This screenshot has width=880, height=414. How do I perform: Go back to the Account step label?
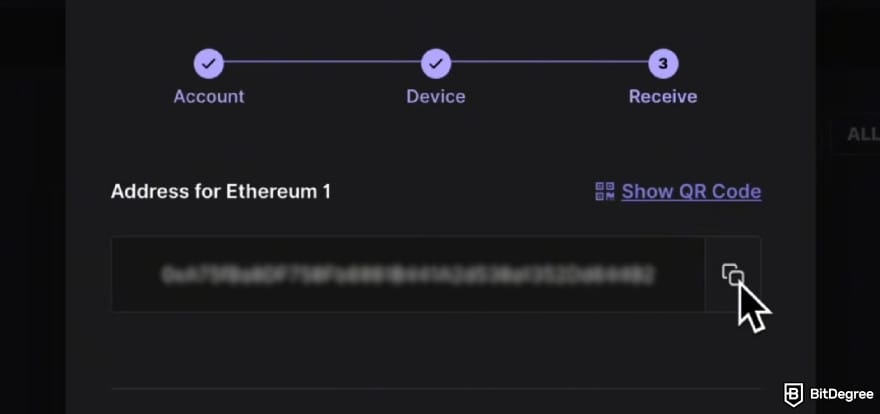208,97
